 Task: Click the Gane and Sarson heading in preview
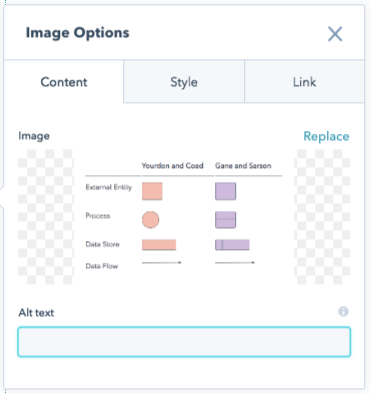243,166
